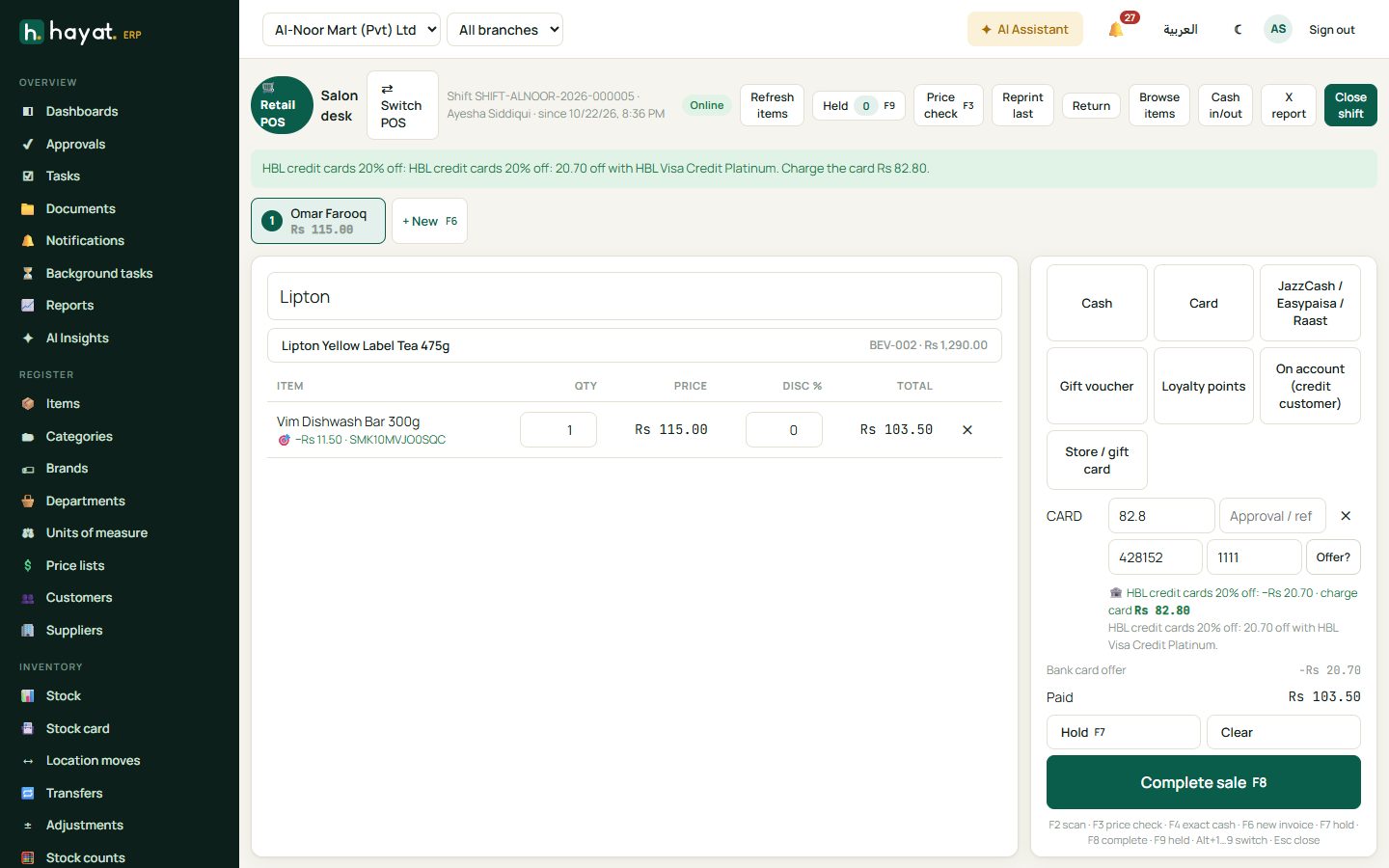Click the AS user avatar

pos(1278,29)
